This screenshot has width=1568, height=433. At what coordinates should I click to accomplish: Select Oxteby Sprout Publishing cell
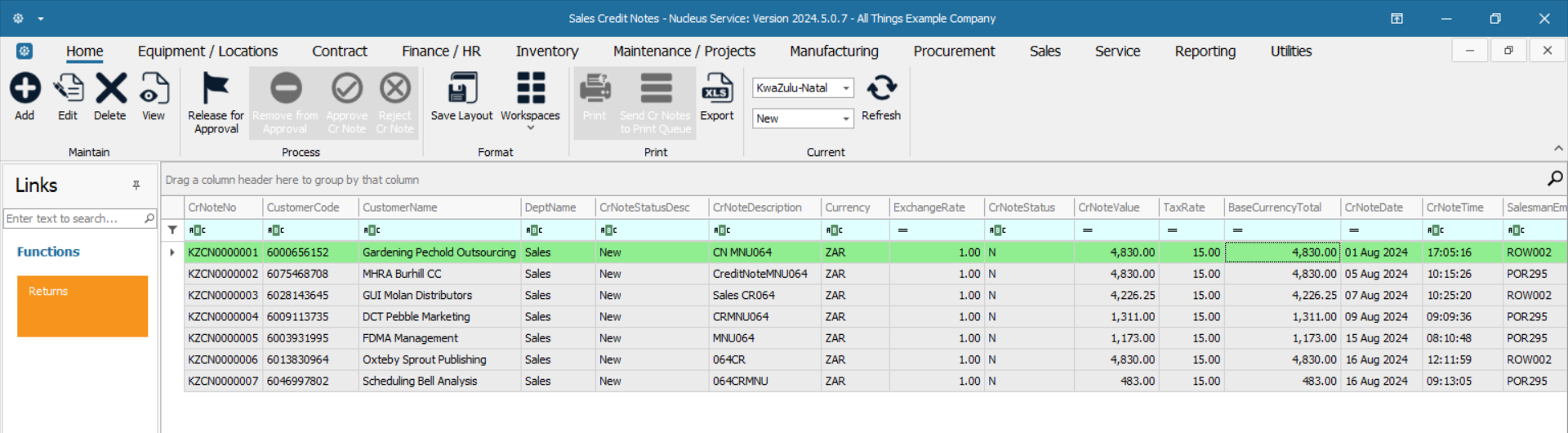point(439,359)
